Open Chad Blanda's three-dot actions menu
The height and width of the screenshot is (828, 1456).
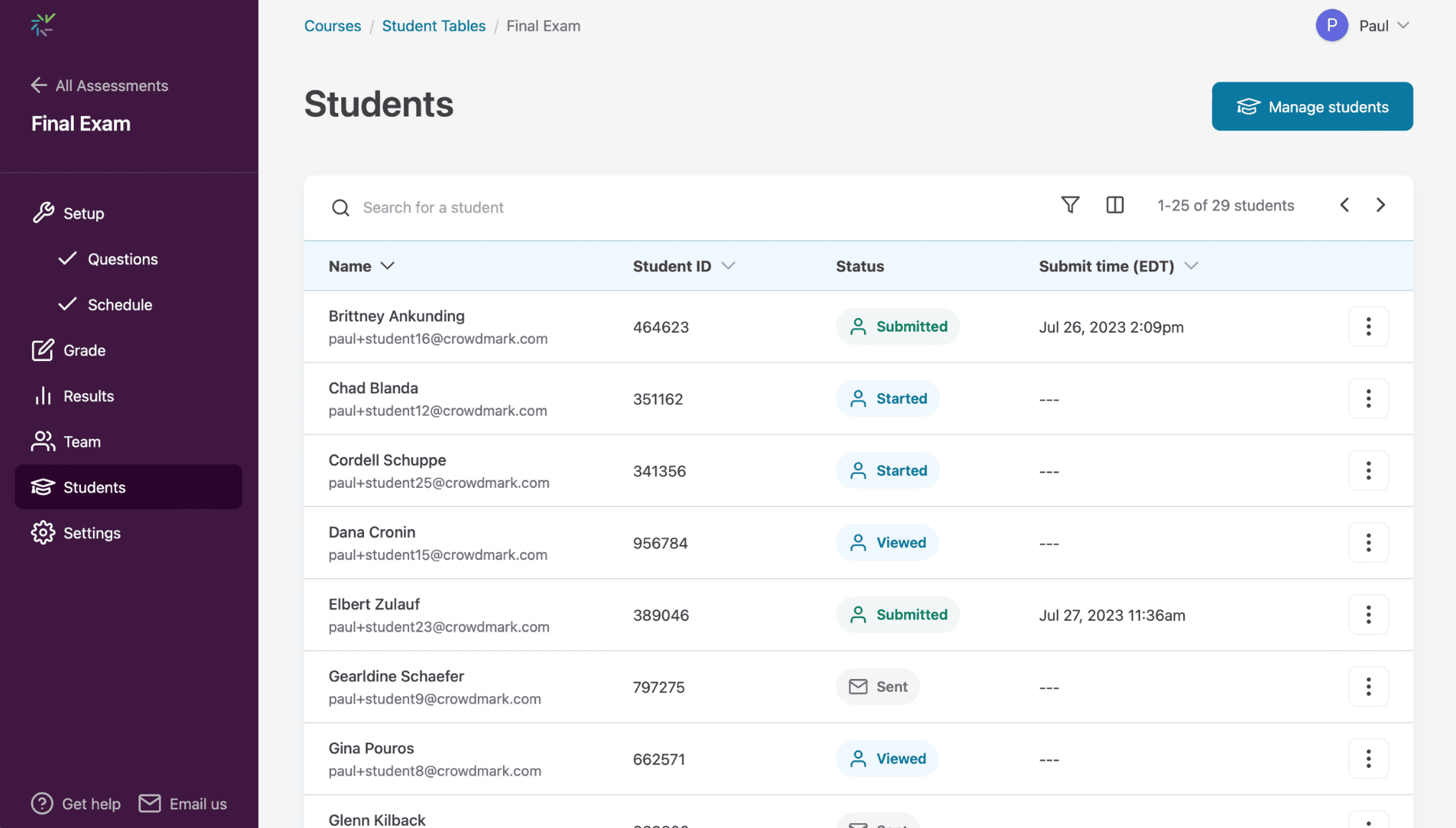pyautogui.click(x=1368, y=399)
